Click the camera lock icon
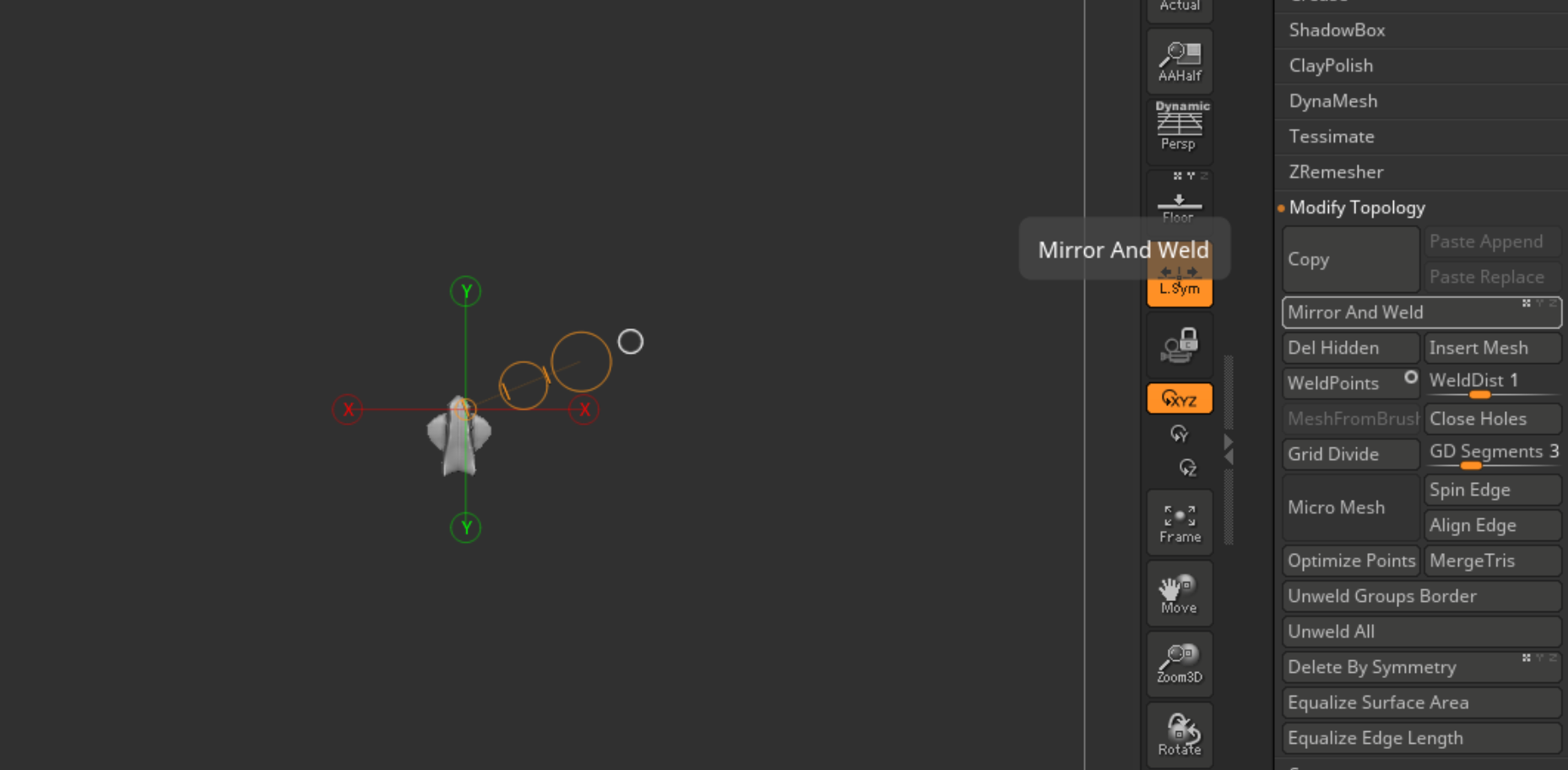The width and height of the screenshot is (1568, 770). (1180, 345)
